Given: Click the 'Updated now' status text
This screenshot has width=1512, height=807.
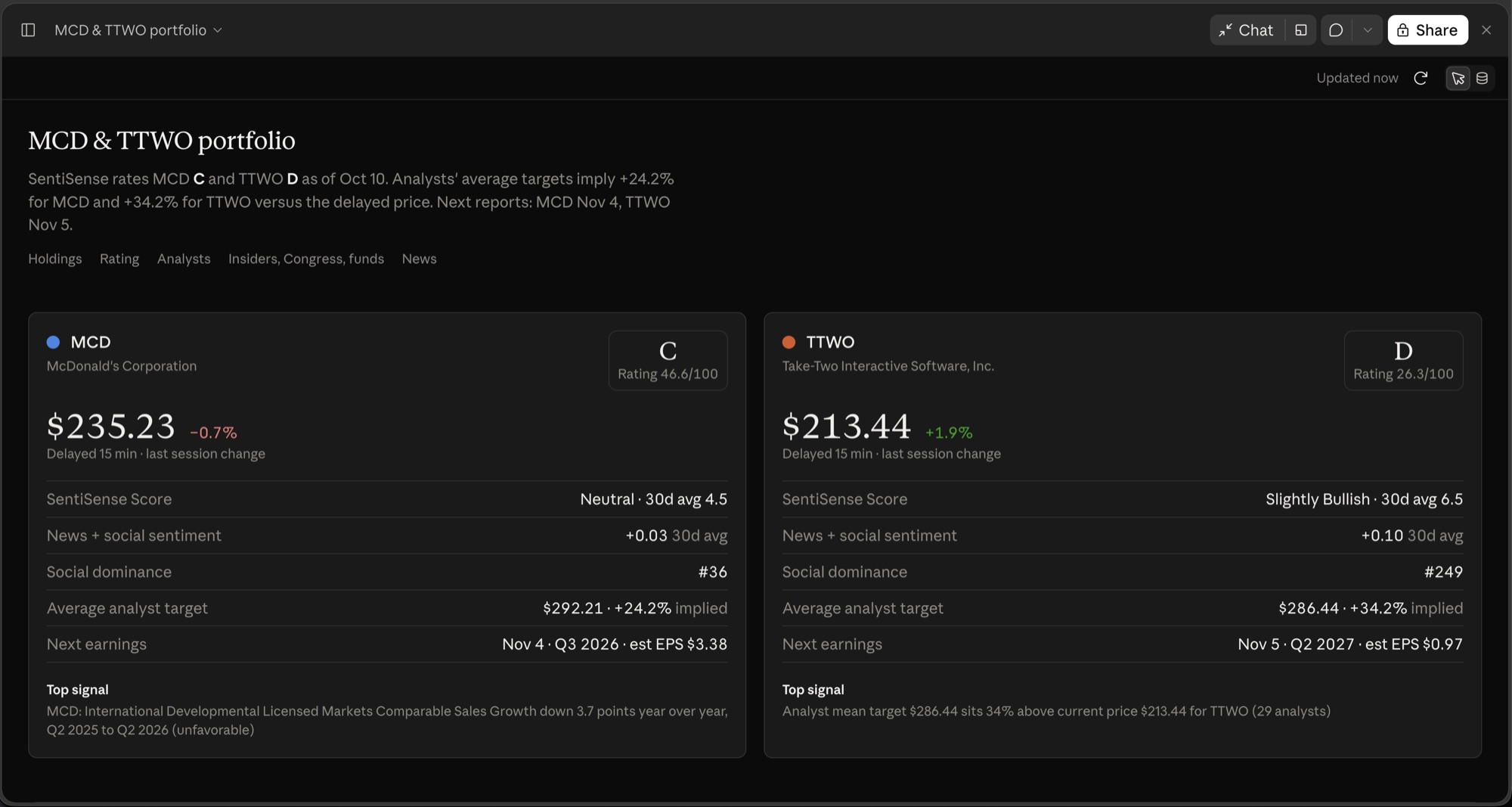Looking at the screenshot, I should [1357, 78].
